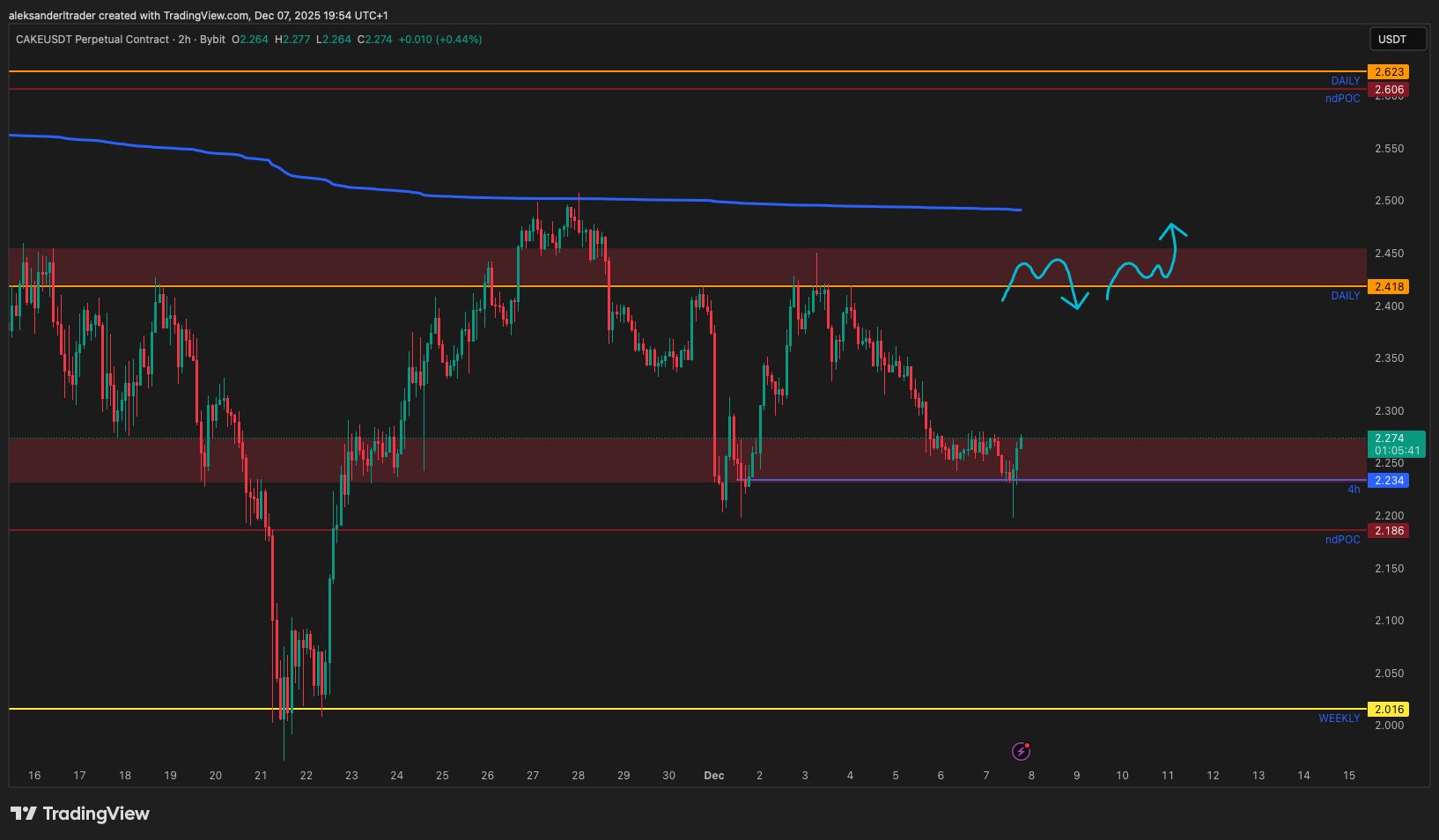Click the red 2.606 price label
1439x840 pixels.
pos(1388,90)
